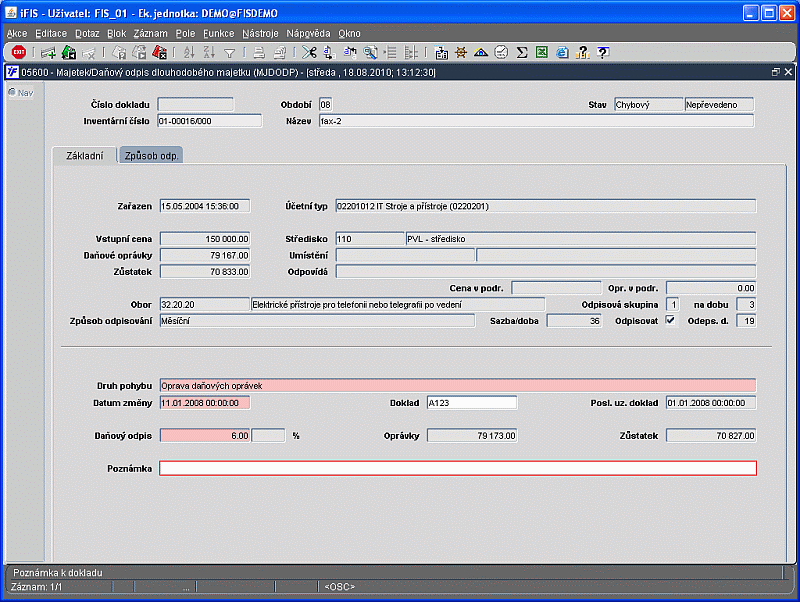800x602 pixels.
Task: Click the magnifier search icon
Action: [370, 52]
